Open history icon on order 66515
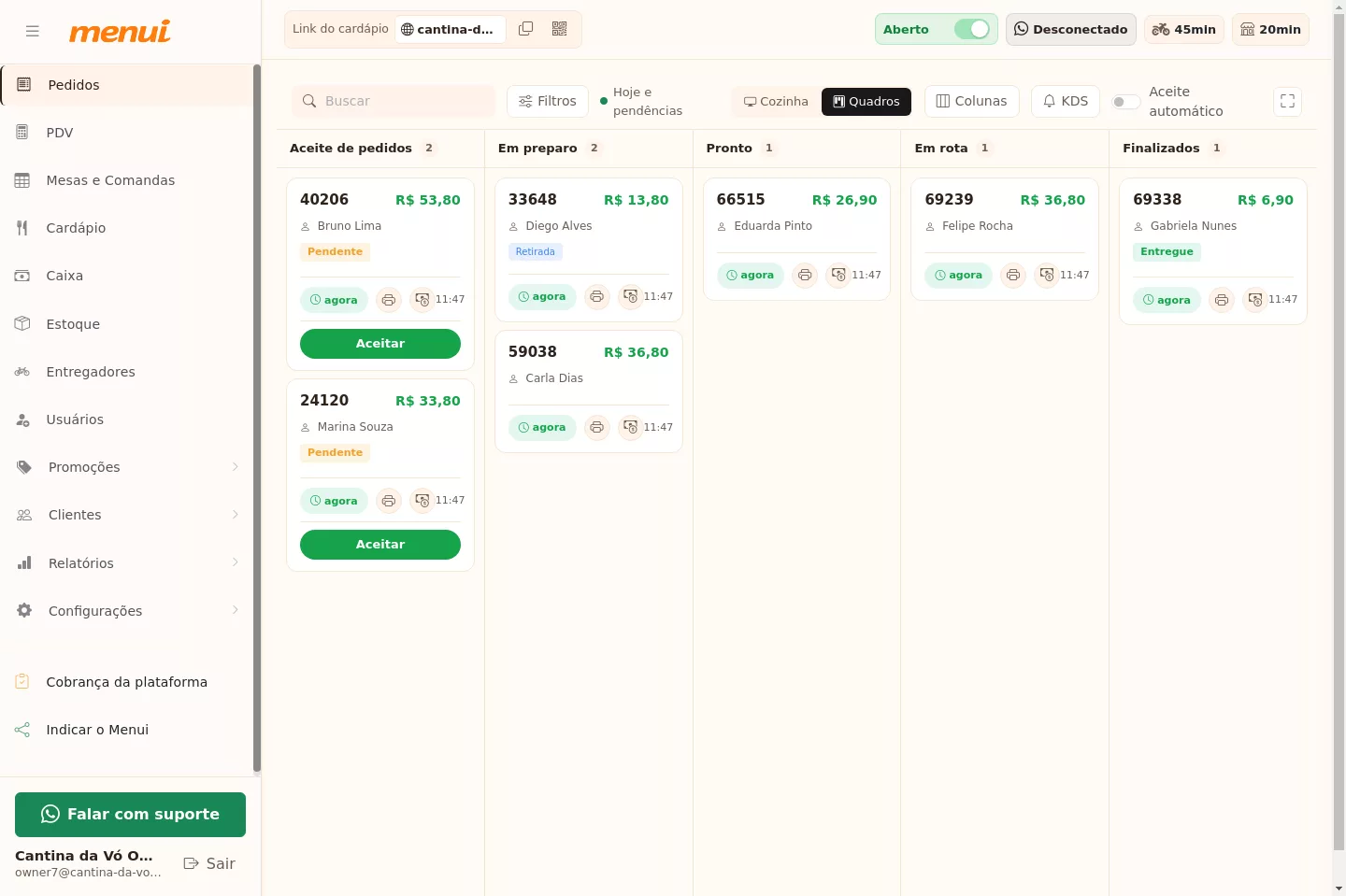 pyautogui.click(x=838, y=276)
